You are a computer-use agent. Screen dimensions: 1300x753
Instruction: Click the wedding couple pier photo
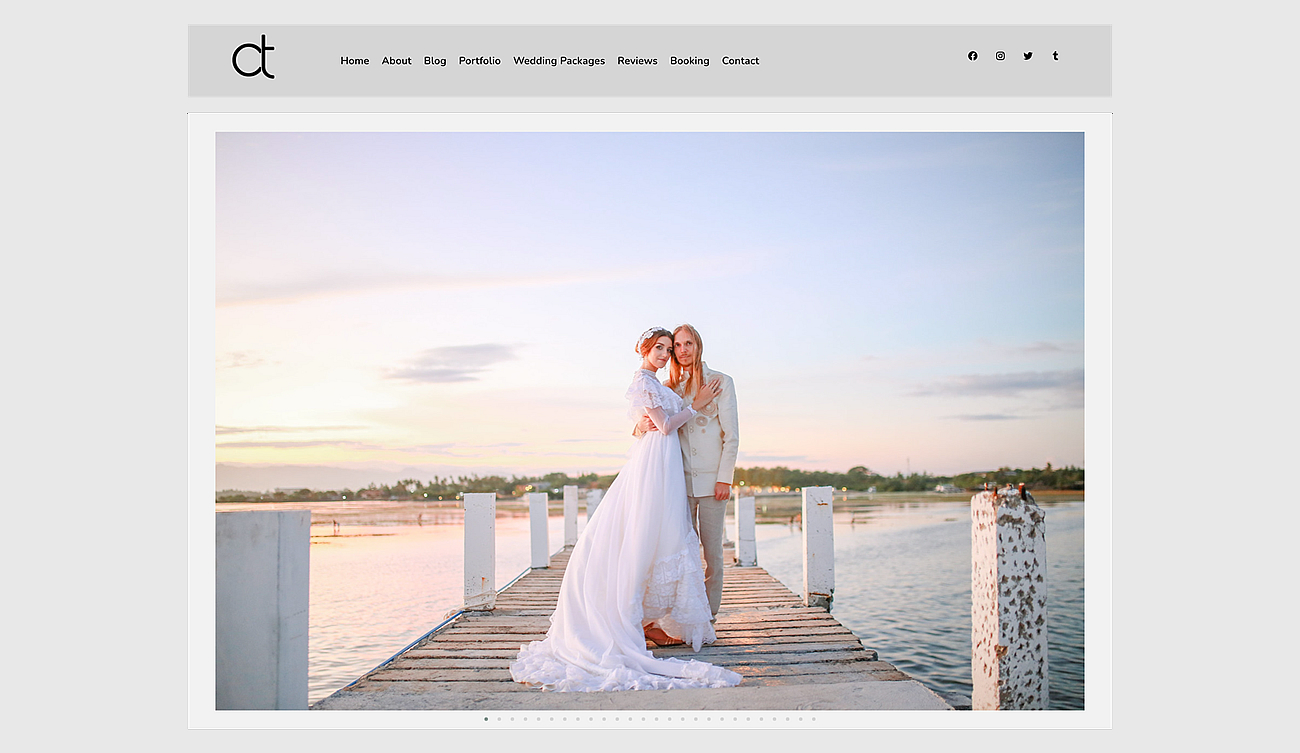650,420
